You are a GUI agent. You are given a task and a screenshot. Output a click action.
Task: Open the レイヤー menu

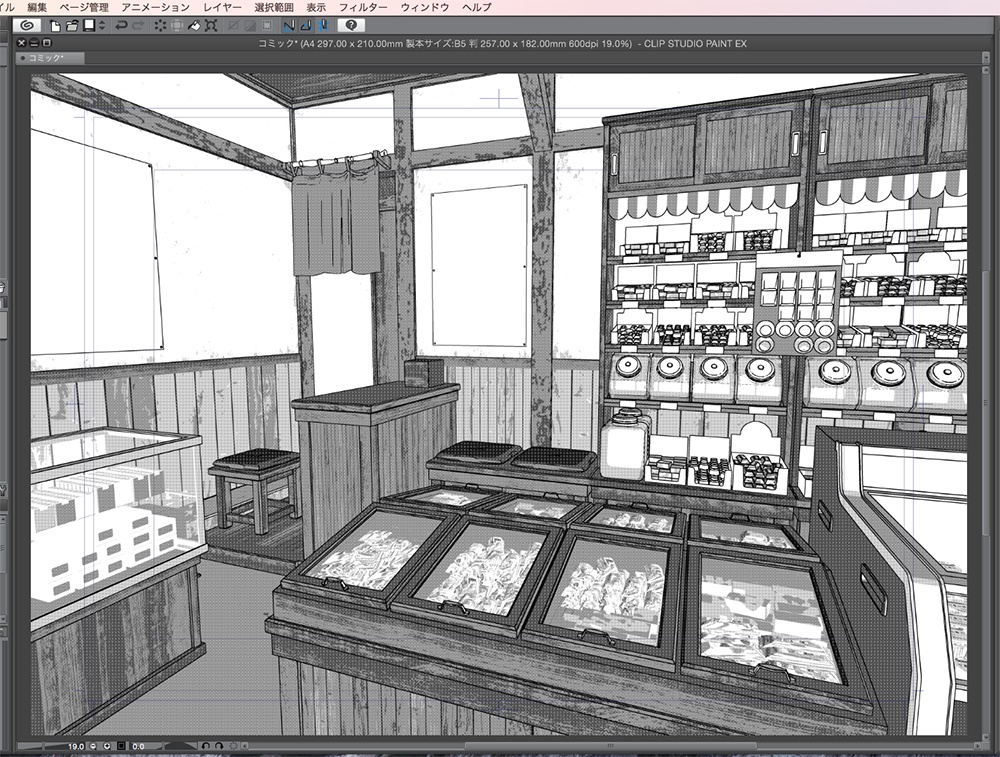tap(224, 6)
